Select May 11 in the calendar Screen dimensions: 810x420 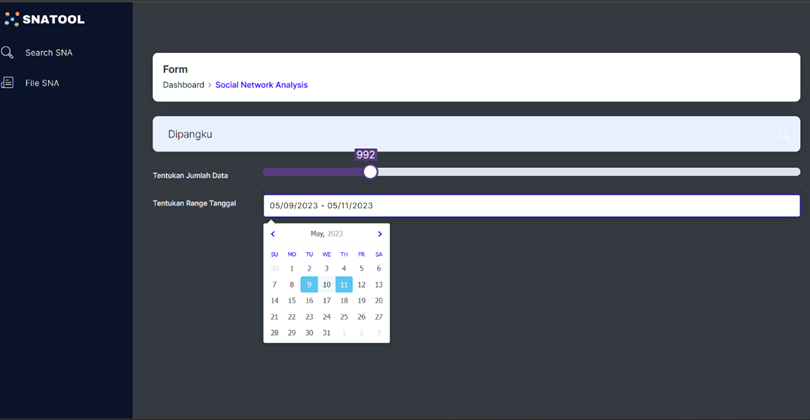pyautogui.click(x=344, y=285)
